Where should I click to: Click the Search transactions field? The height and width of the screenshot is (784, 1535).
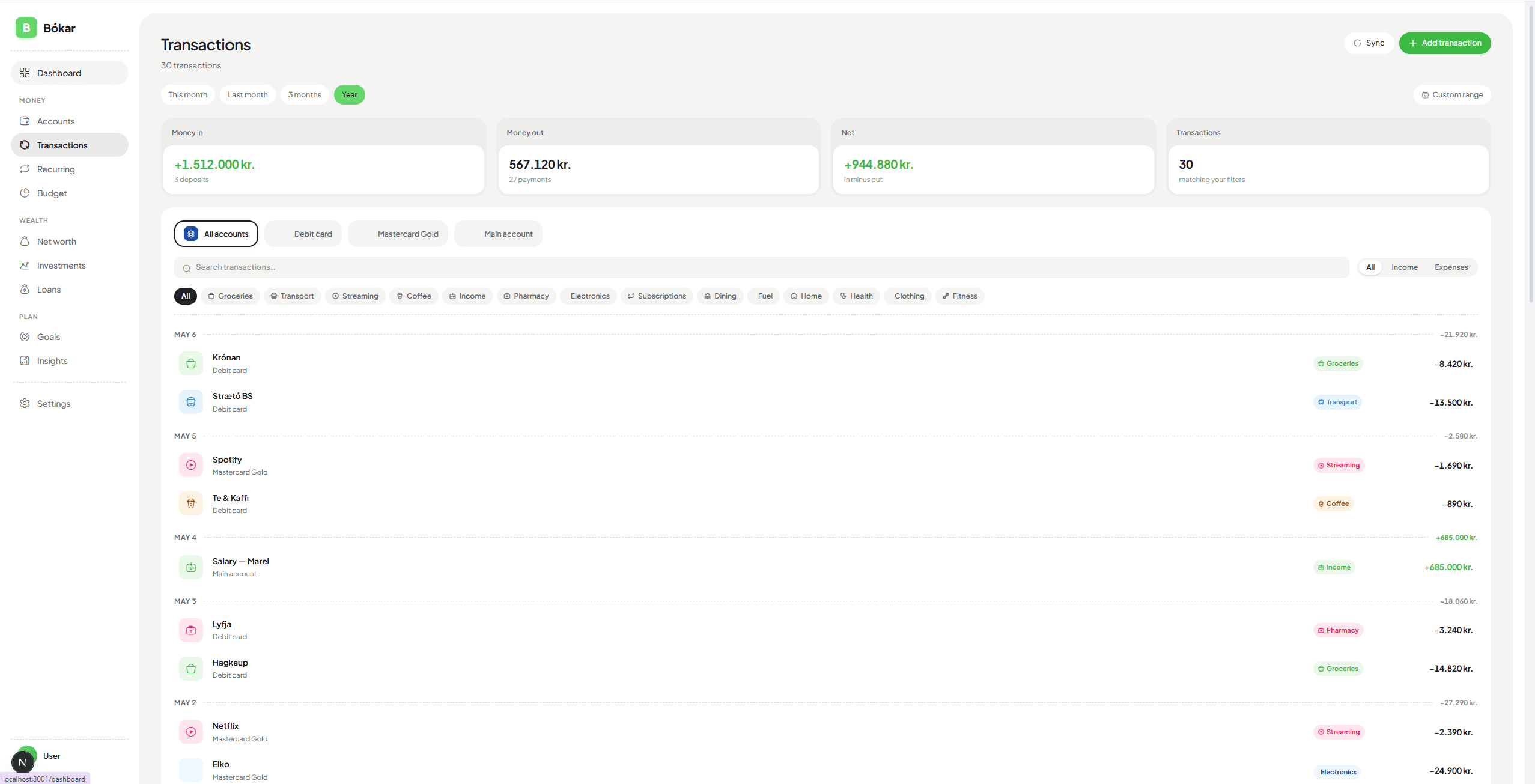[761, 267]
